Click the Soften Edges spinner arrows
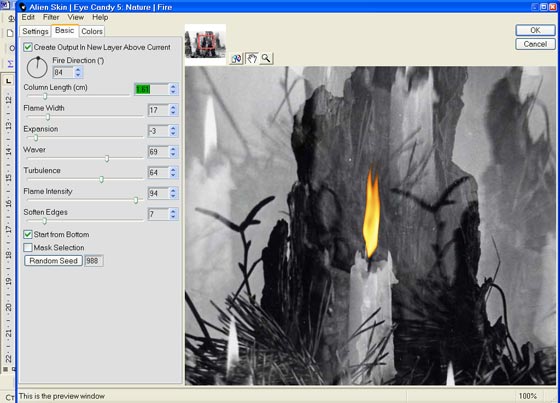The height and width of the screenshot is (403, 560). (x=173, y=214)
